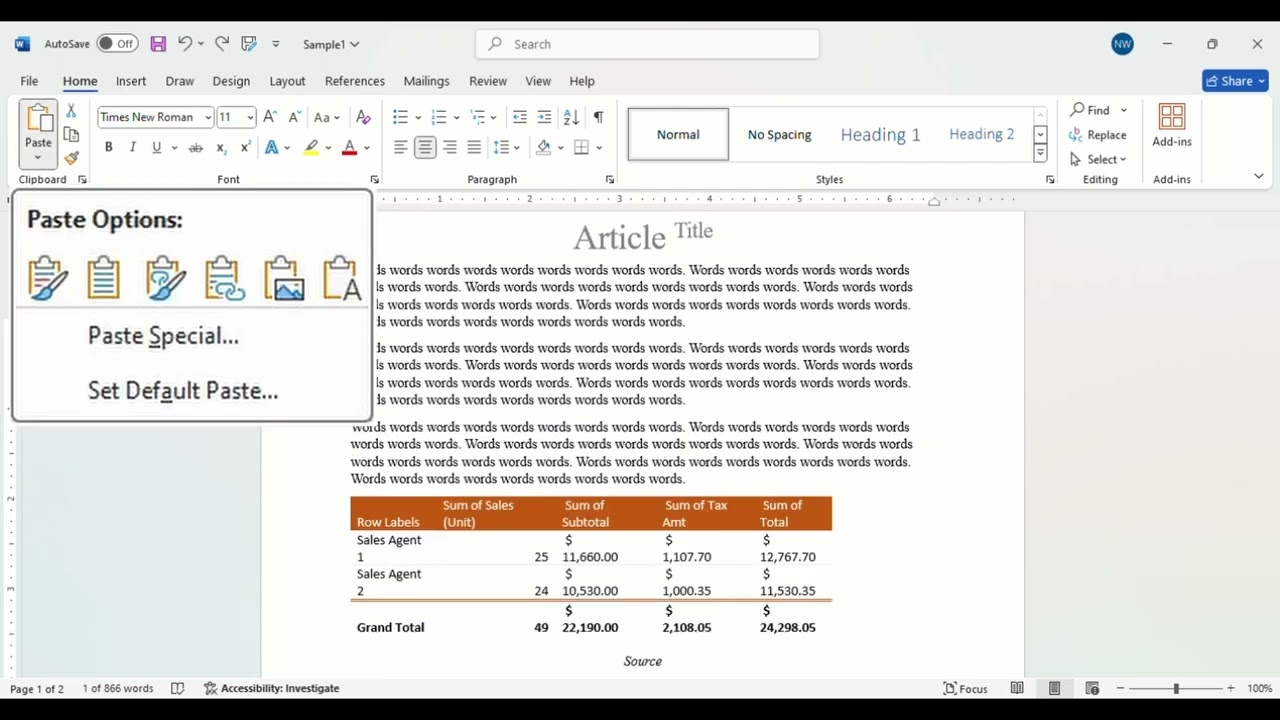Image resolution: width=1280 pixels, height=720 pixels.
Task: Justify paragraph text
Action: pyautogui.click(x=474, y=148)
